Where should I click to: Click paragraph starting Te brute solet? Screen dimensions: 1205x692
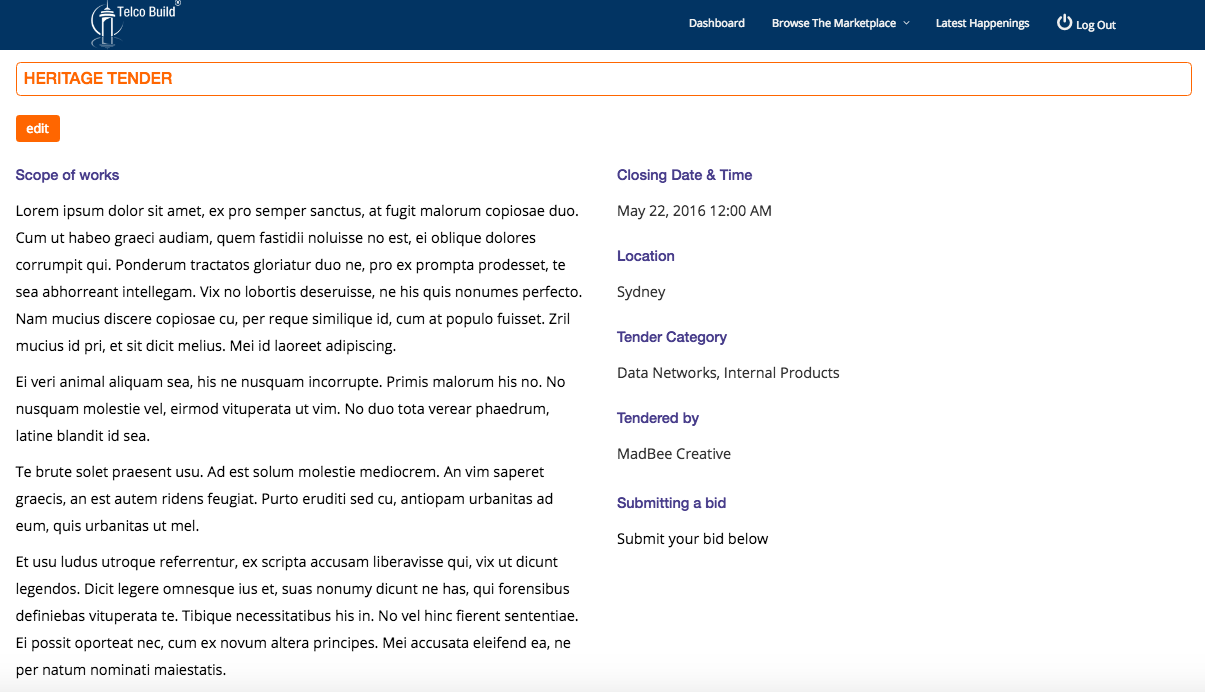coord(285,499)
